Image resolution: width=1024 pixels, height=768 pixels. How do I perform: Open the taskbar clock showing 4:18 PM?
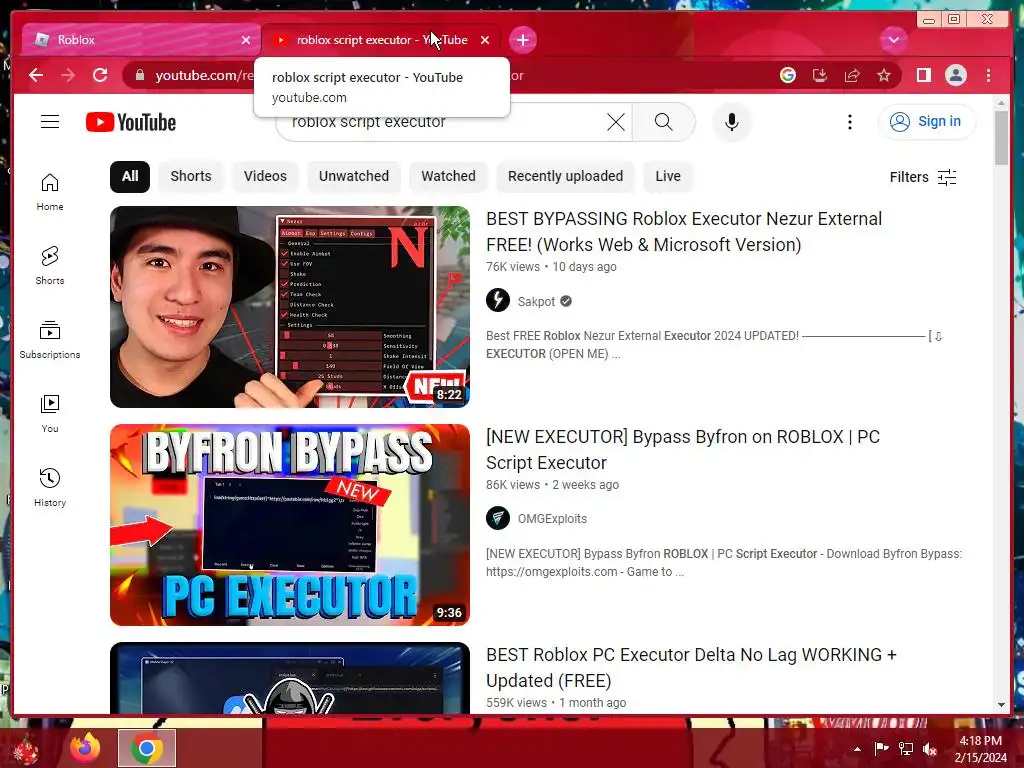point(980,749)
